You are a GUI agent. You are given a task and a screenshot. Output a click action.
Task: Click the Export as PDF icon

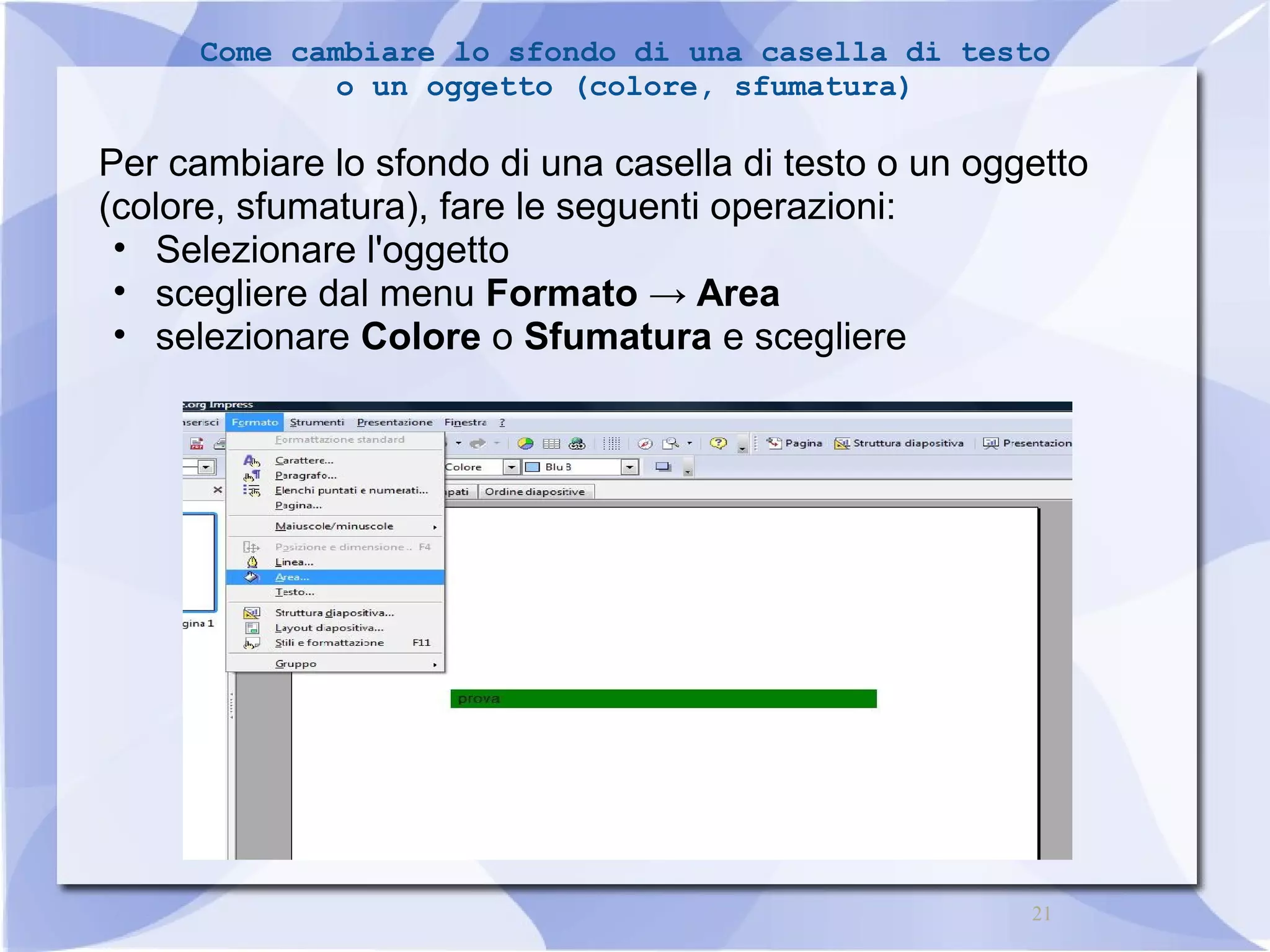click(x=197, y=443)
